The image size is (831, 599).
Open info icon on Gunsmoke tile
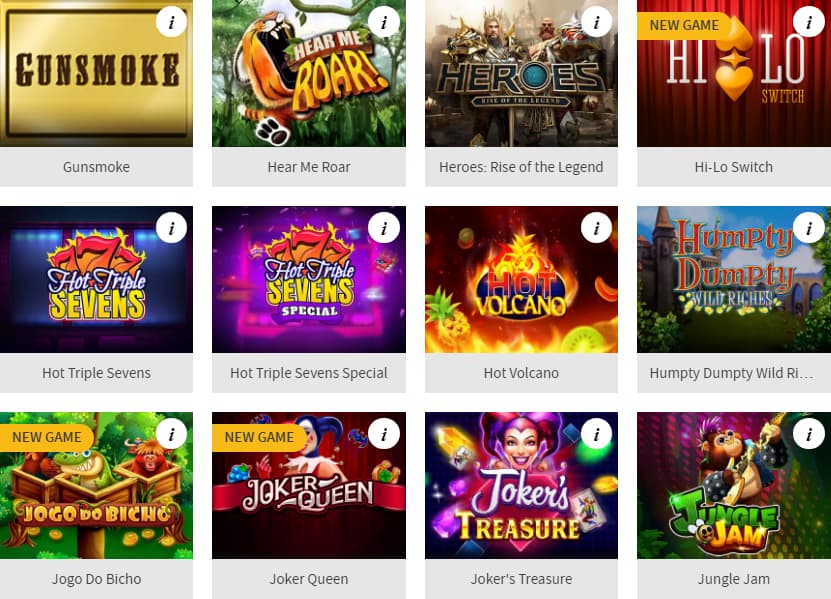[x=171, y=22]
